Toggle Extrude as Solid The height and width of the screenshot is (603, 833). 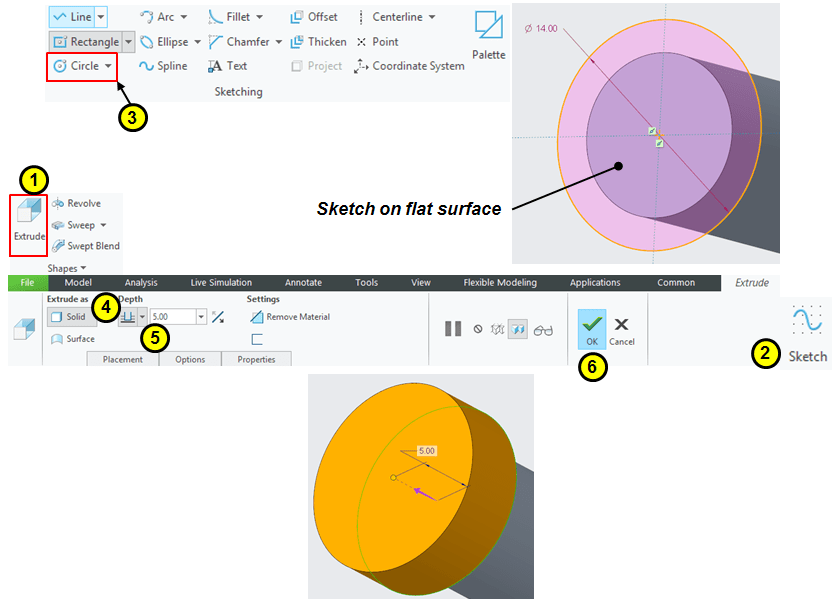coord(68,317)
